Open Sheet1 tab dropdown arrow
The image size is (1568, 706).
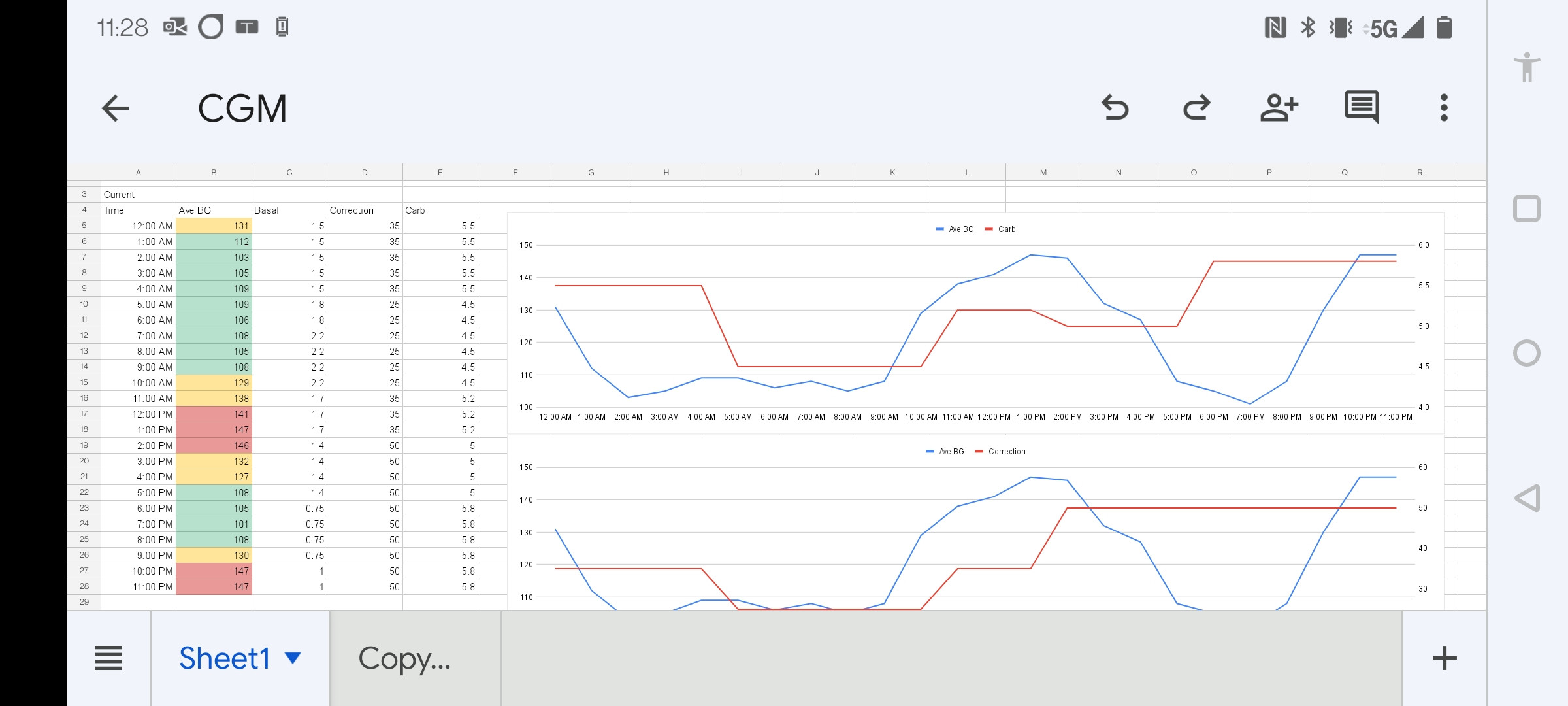click(x=293, y=658)
